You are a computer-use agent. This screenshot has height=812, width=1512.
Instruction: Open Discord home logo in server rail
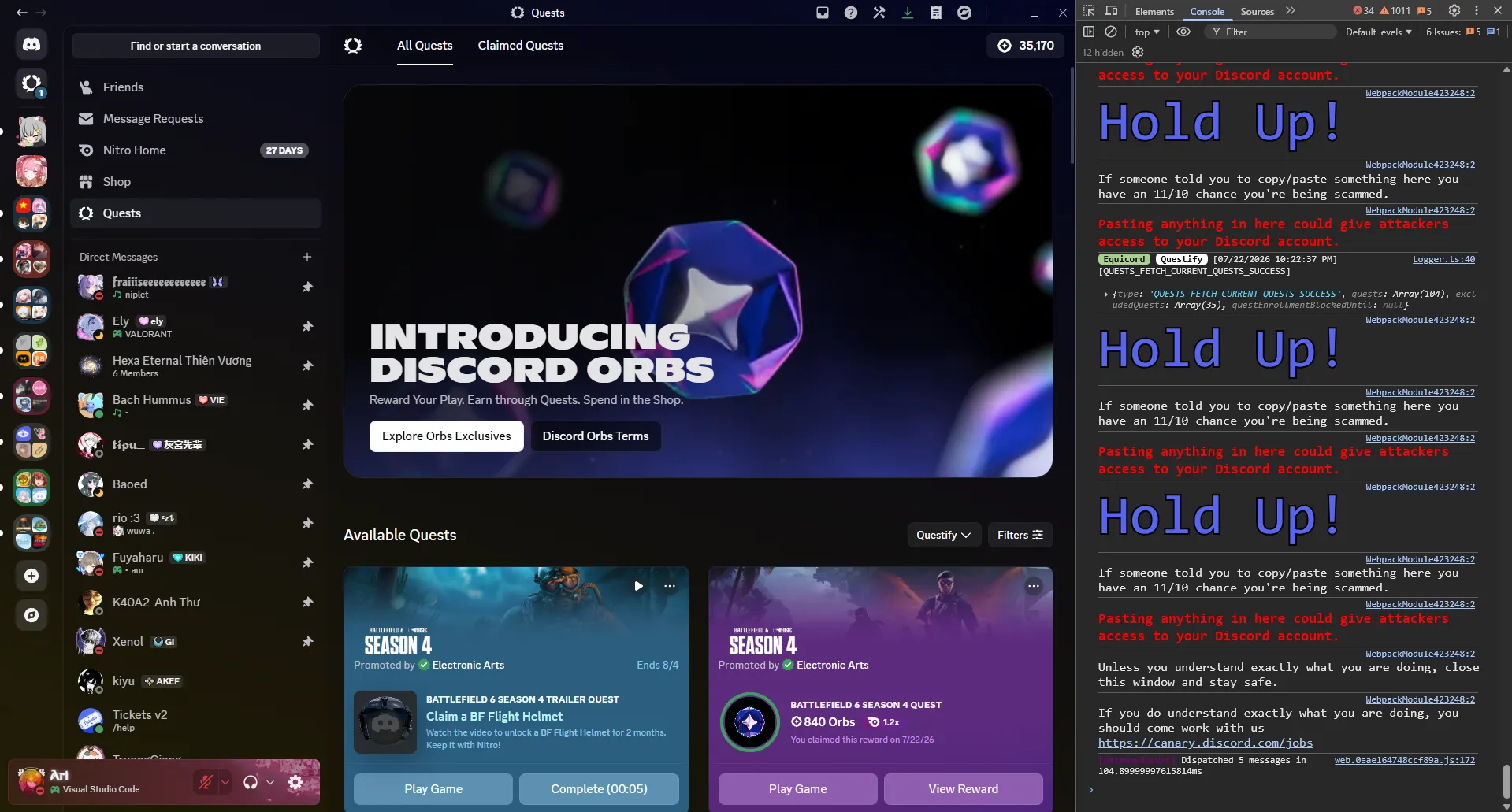pyautogui.click(x=32, y=44)
